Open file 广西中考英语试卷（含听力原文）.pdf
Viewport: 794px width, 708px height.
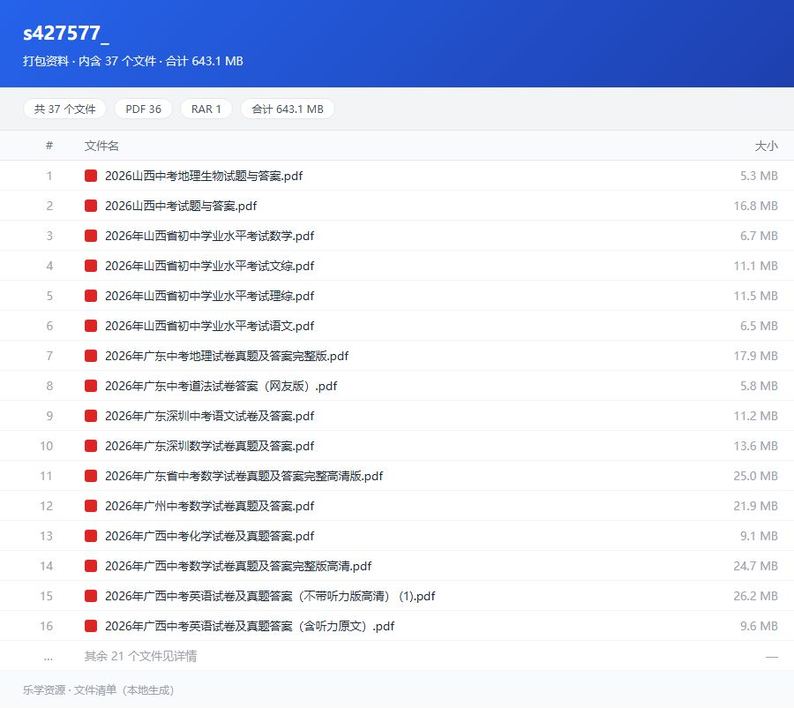coord(250,626)
